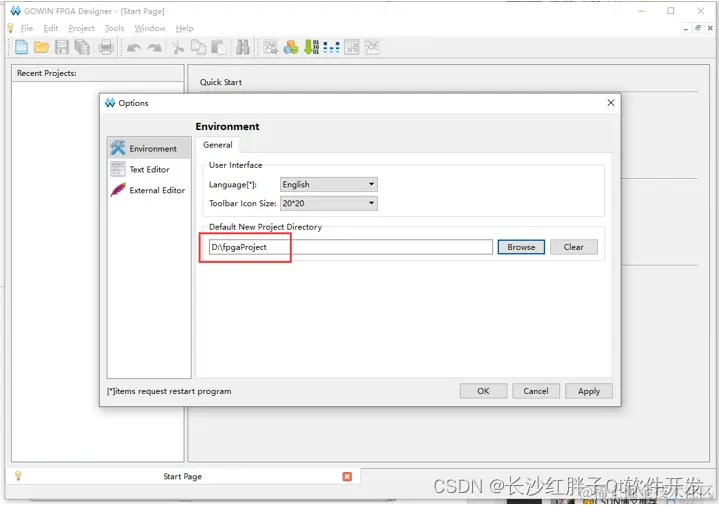Click the first grayed schematic icon after binoculars
The width and height of the screenshot is (719, 506).
click(271, 47)
